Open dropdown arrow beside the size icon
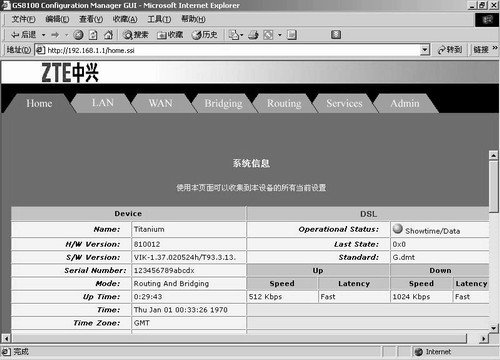500x360 pixels. pos(280,35)
